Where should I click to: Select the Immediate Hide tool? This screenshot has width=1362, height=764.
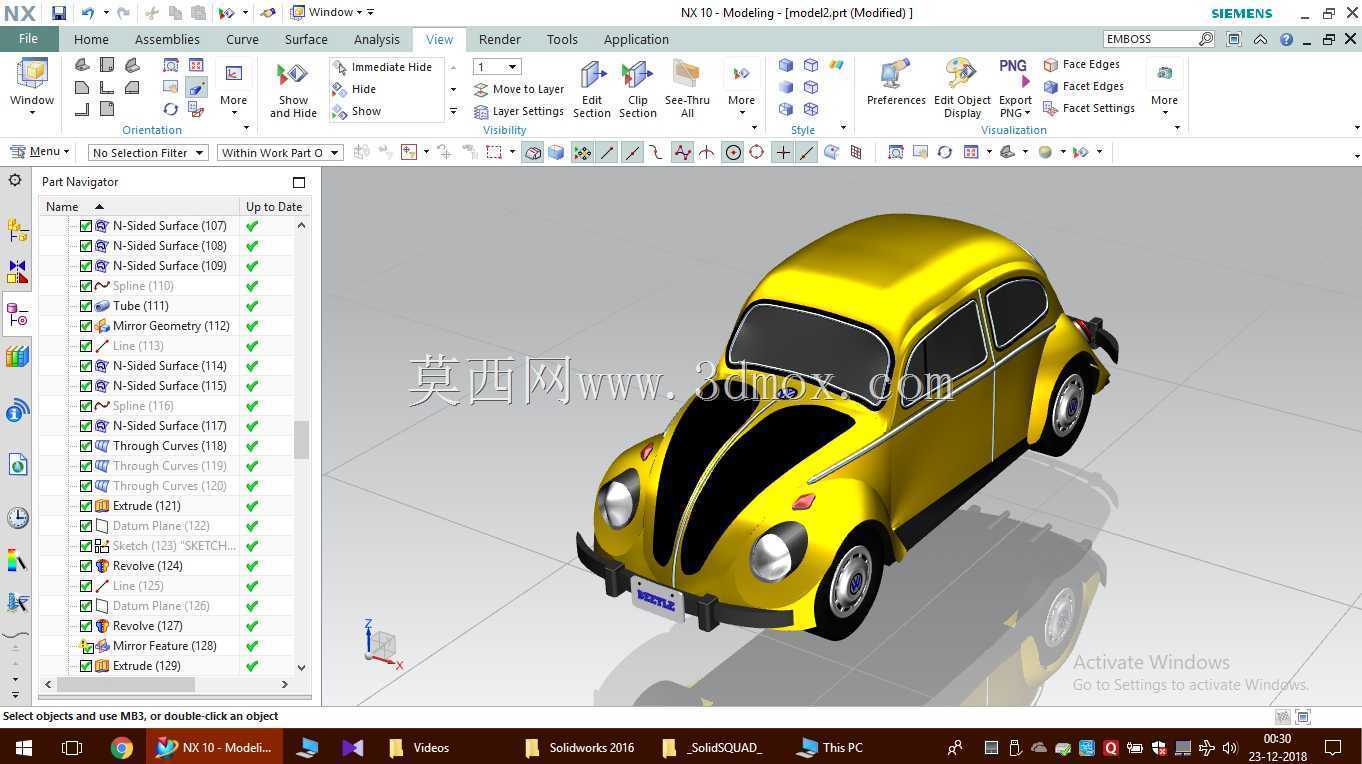[x=381, y=67]
